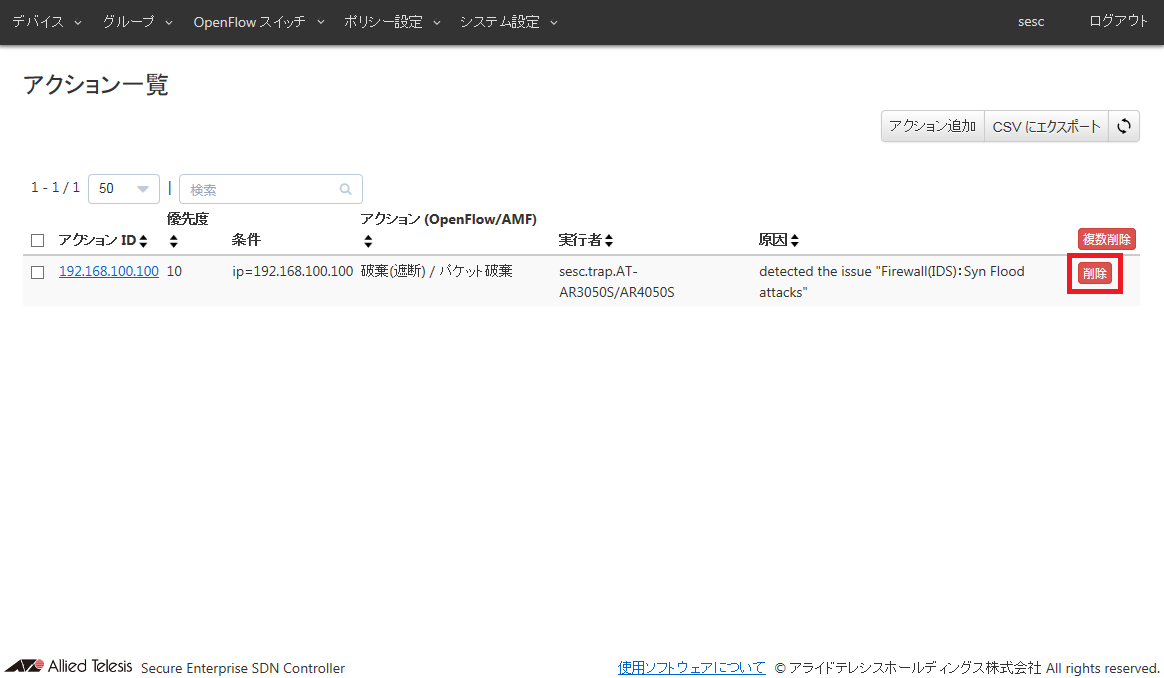Sort by 原因 column arrows
1164x678 pixels.
coord(795,241)
